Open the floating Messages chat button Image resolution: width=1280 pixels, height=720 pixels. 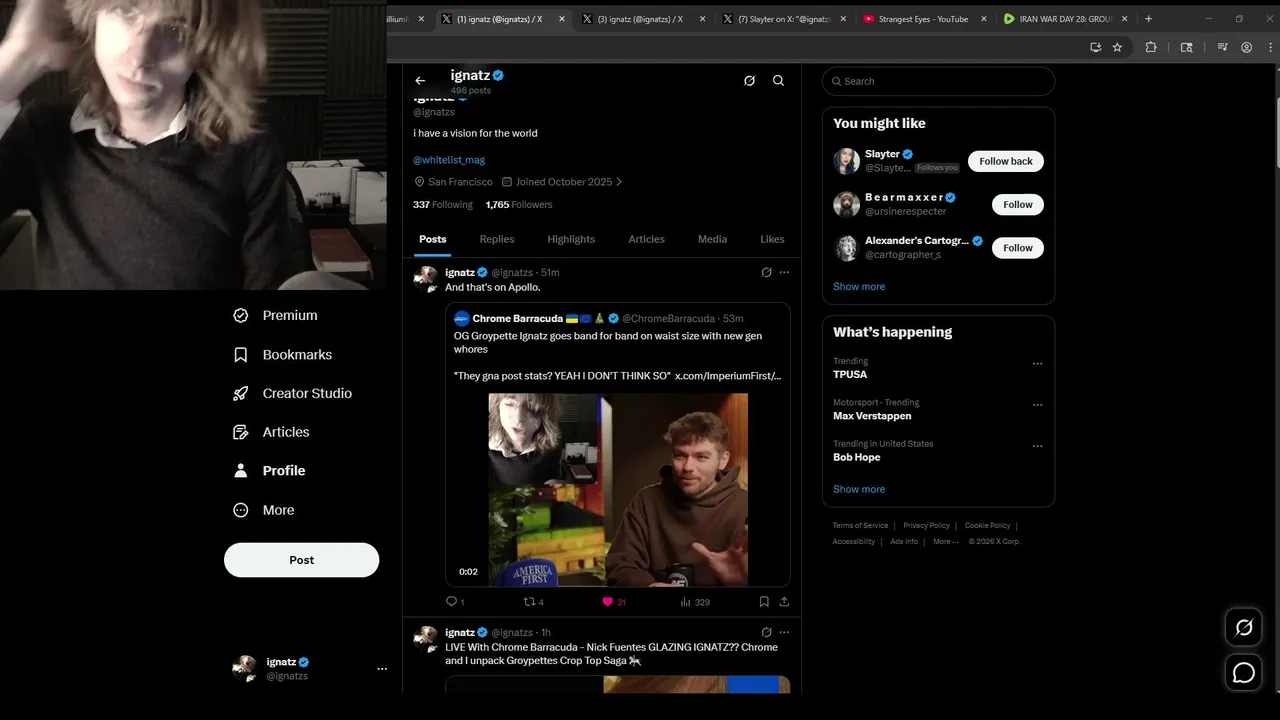(x=1244, y=674)
